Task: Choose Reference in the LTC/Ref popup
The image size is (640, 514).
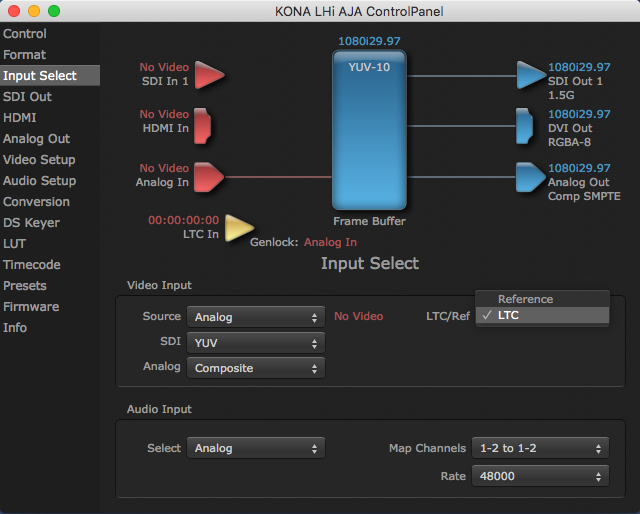Action: coord(542,299)
